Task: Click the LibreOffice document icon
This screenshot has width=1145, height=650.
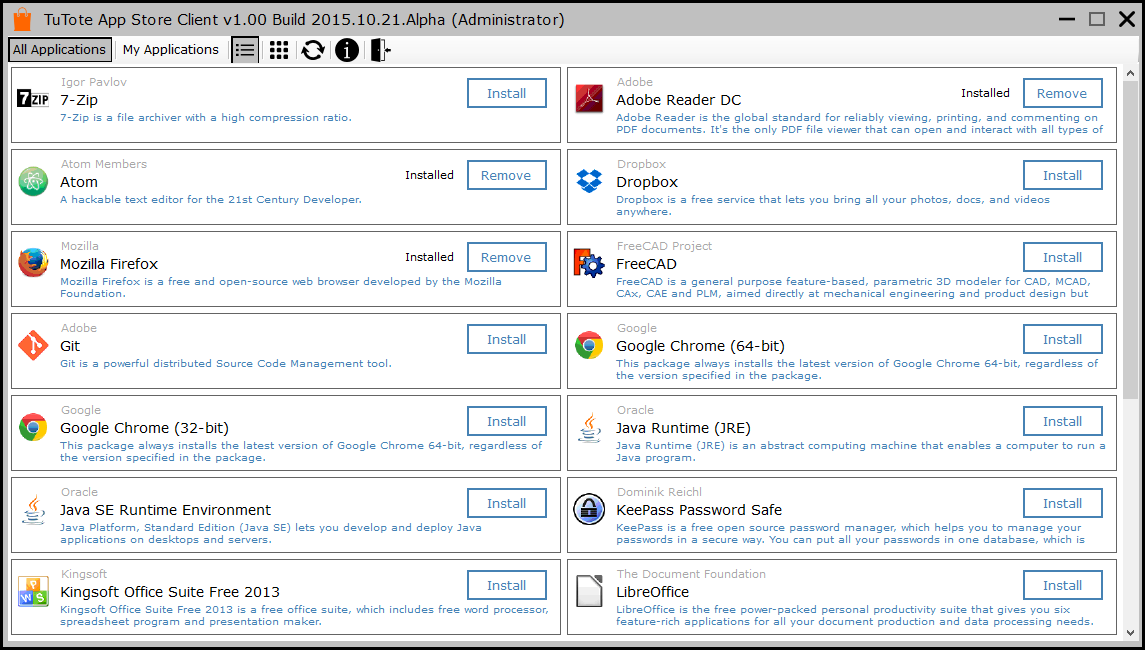Action: click(589, 592)
